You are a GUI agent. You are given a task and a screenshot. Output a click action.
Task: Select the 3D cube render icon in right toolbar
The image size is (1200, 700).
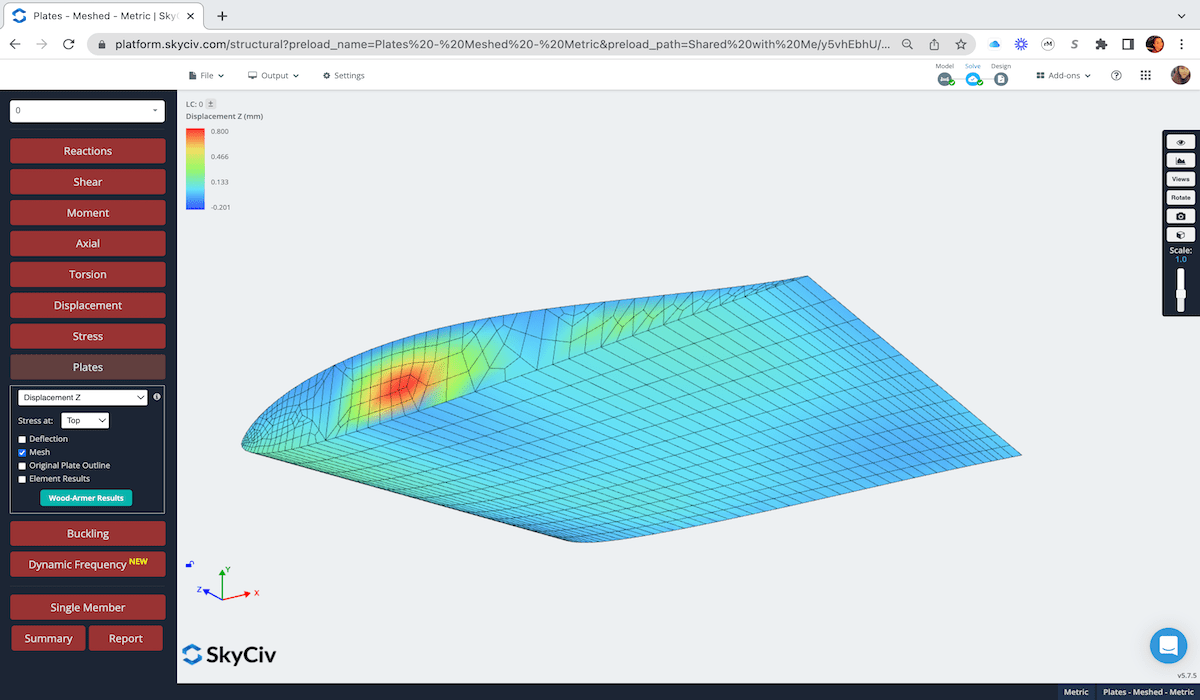(1180, 234)
